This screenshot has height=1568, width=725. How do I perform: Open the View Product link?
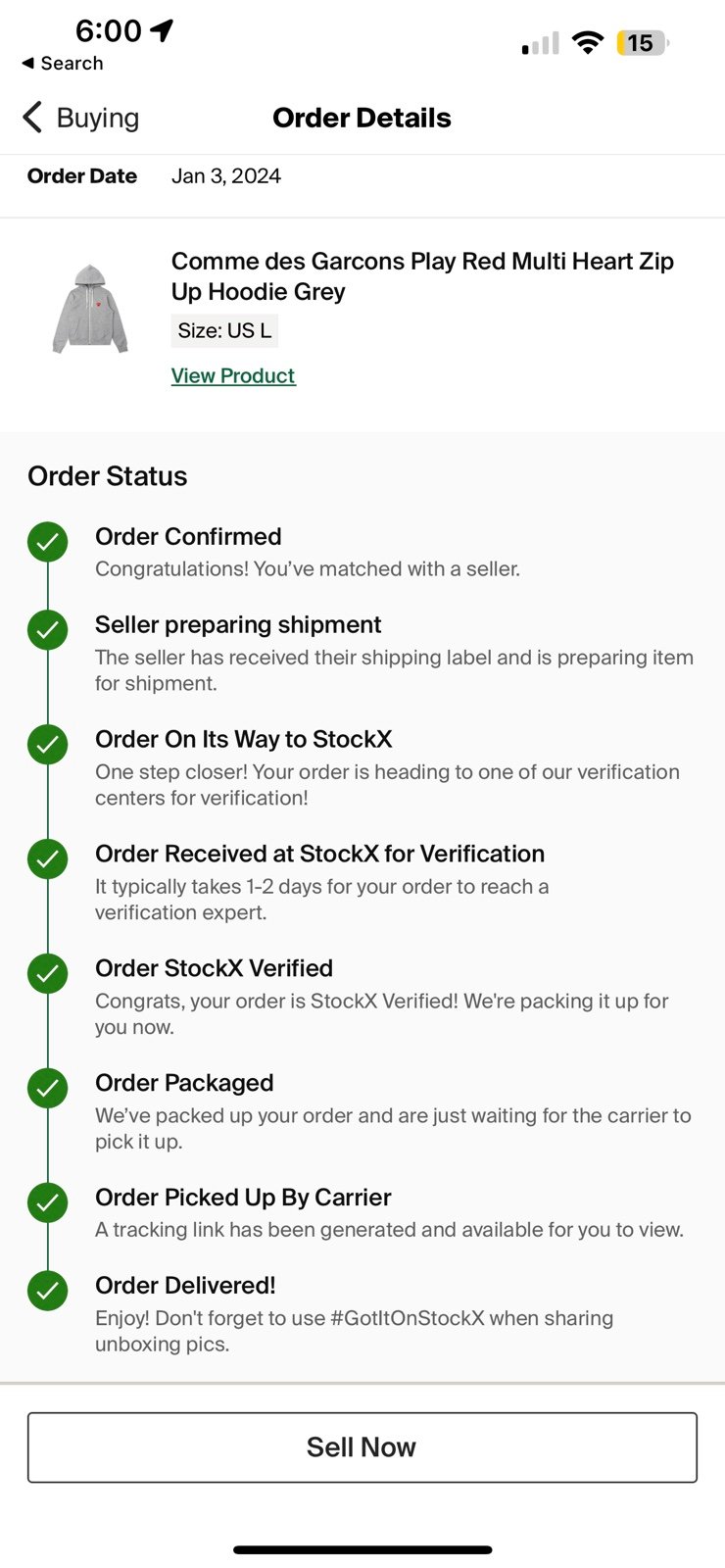click(x=233, y=376)
